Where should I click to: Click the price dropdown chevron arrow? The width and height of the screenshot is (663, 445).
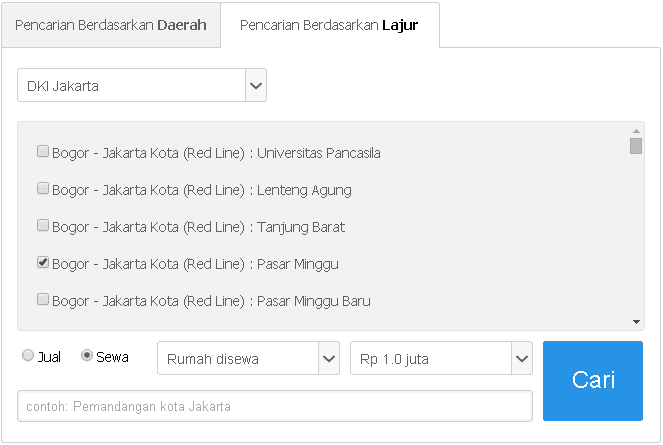tap(521, 358)
